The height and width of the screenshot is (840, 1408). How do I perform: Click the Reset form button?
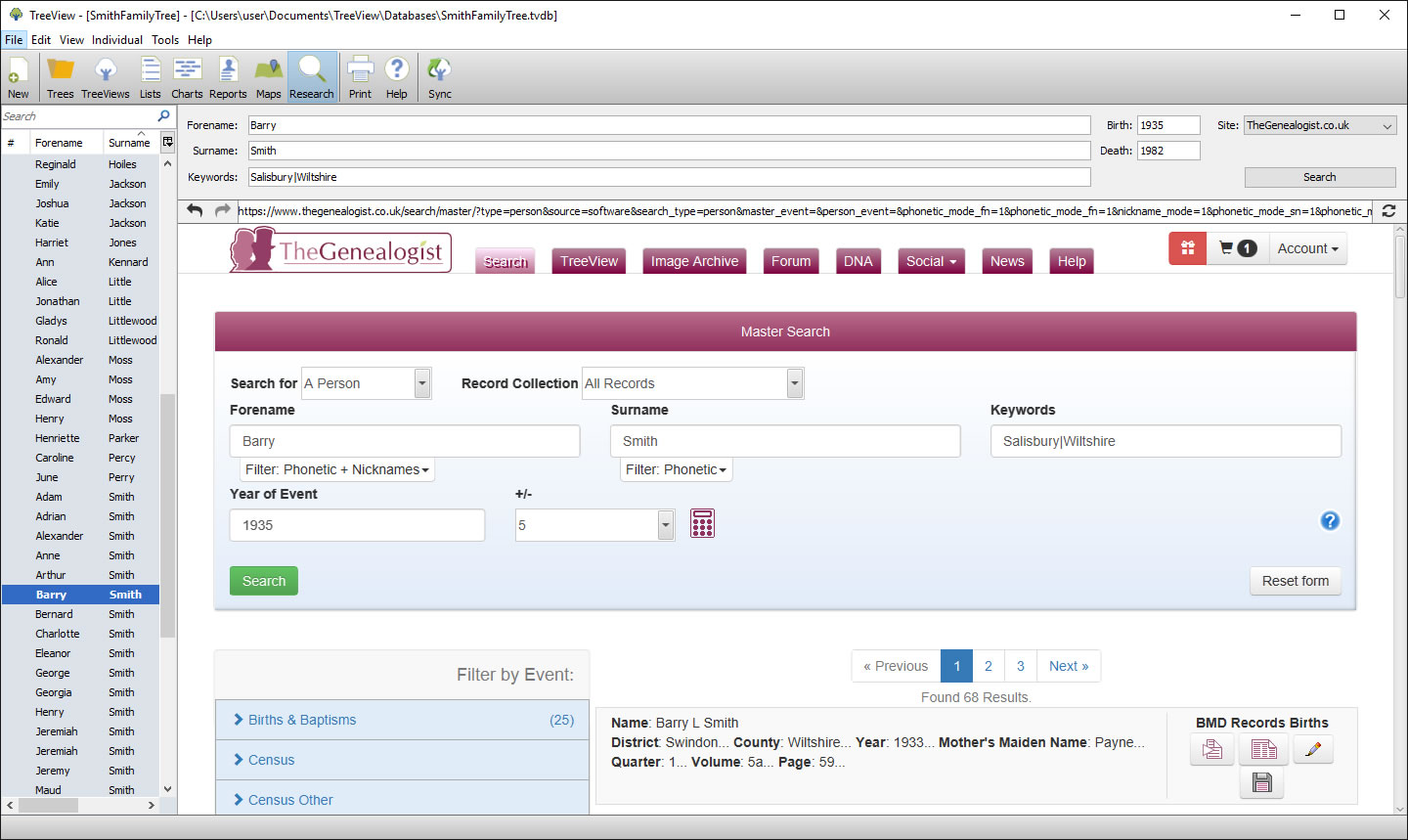1296,581
